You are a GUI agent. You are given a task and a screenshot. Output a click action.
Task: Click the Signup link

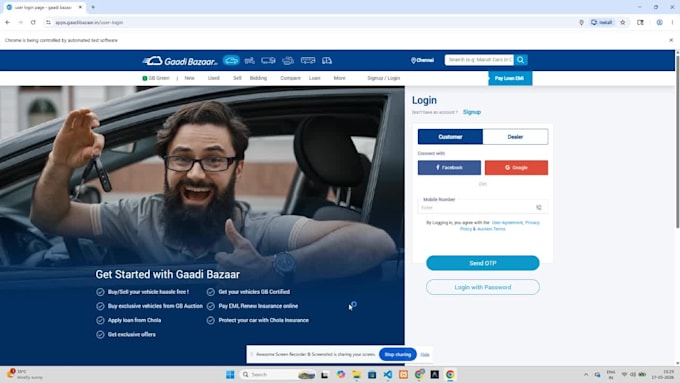(472, 112)
